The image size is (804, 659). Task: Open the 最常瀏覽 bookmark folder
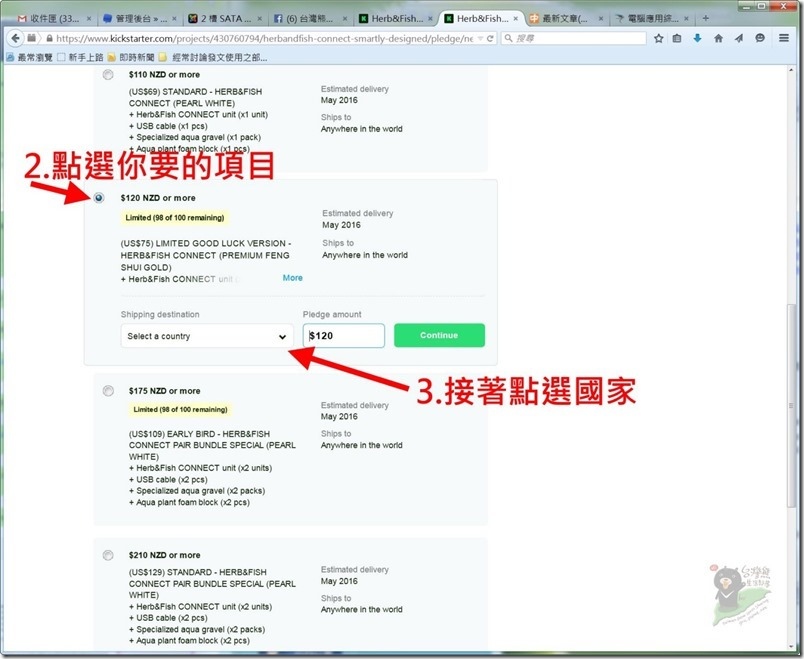pos(29,57)
